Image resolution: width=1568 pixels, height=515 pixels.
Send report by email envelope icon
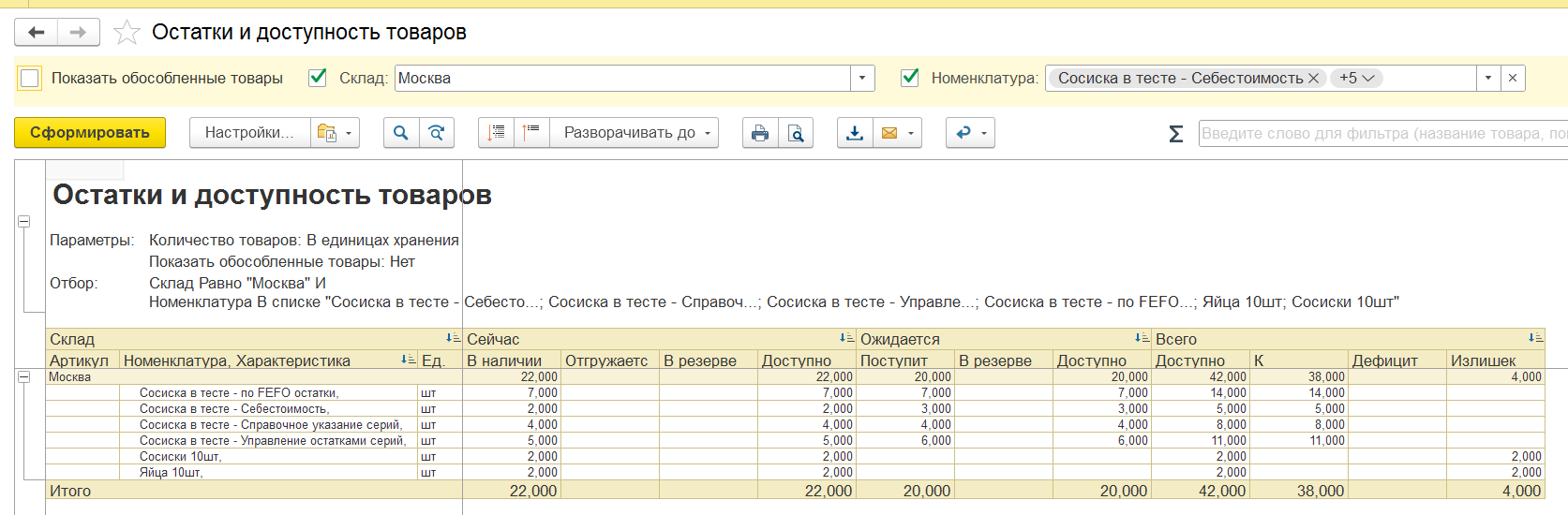coord(889,133)
